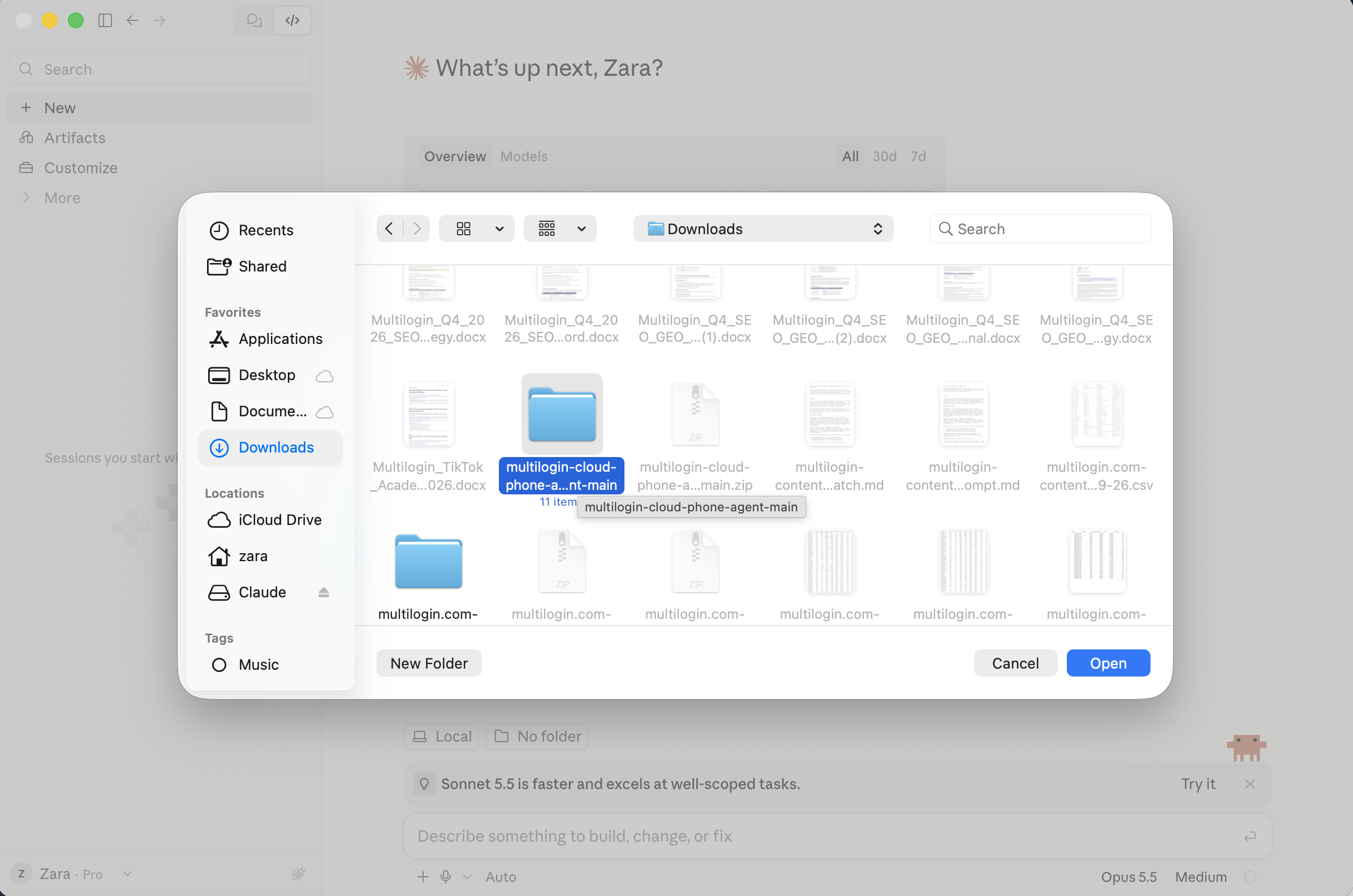1353x896 pixels.
Task: Open the Downloads location popup
Action: coord(763,229)
